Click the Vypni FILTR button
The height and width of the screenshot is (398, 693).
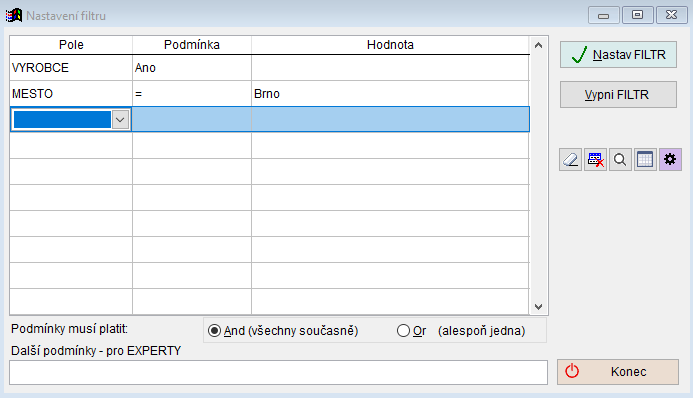click(x=618, y=95)
